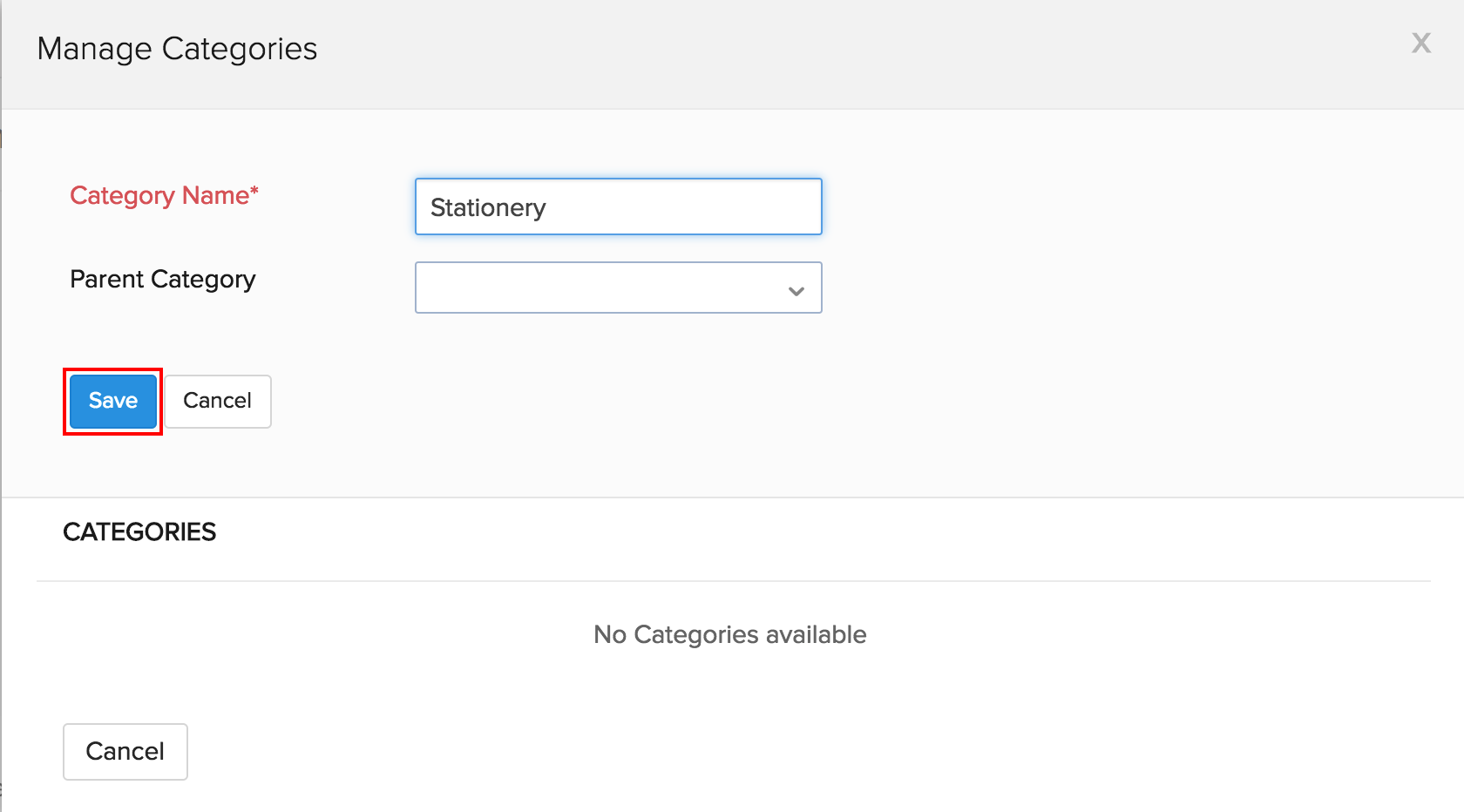This screenshot has height=812, width=1464.
Task: Click Cancel next to the Save button
Action: coord(218,401)
